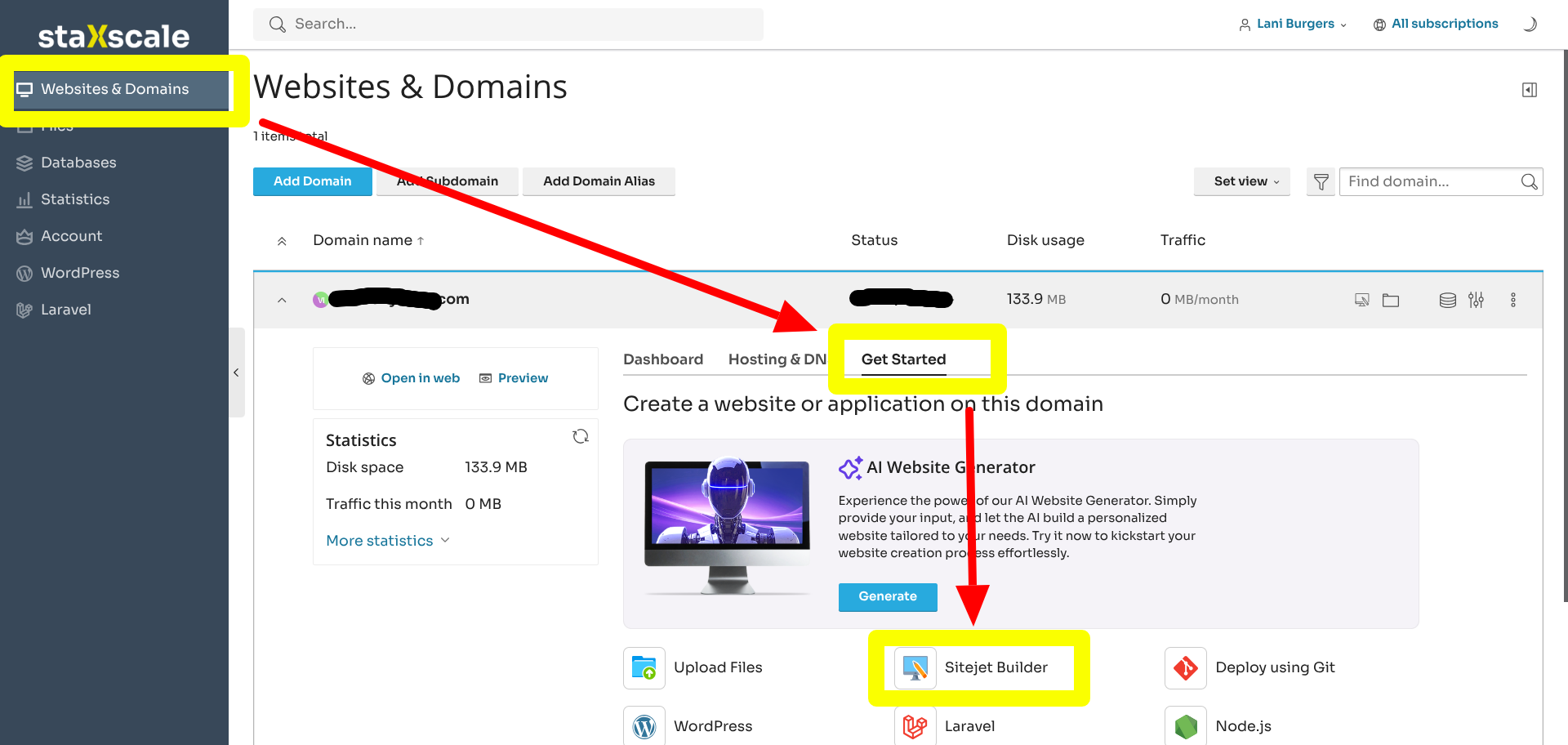Click the Account icon in sidebar

(x=24, y=236)
